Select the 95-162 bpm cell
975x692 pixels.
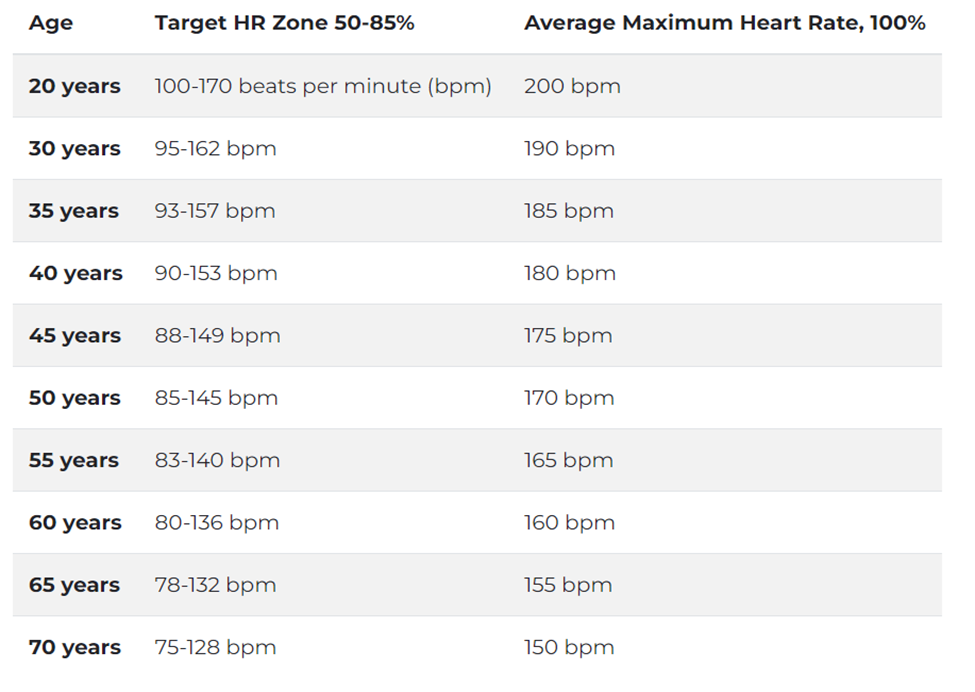[215, 149]
